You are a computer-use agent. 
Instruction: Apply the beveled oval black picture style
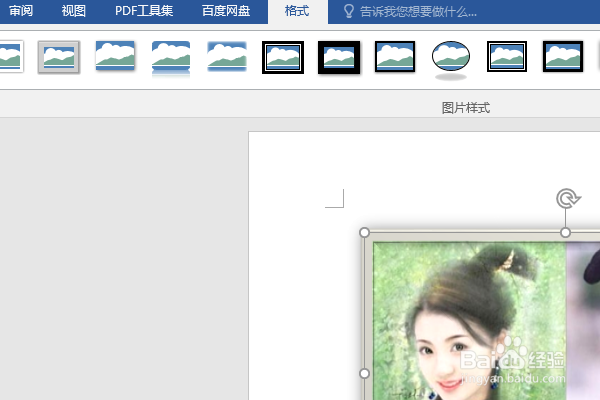point(451,60)
